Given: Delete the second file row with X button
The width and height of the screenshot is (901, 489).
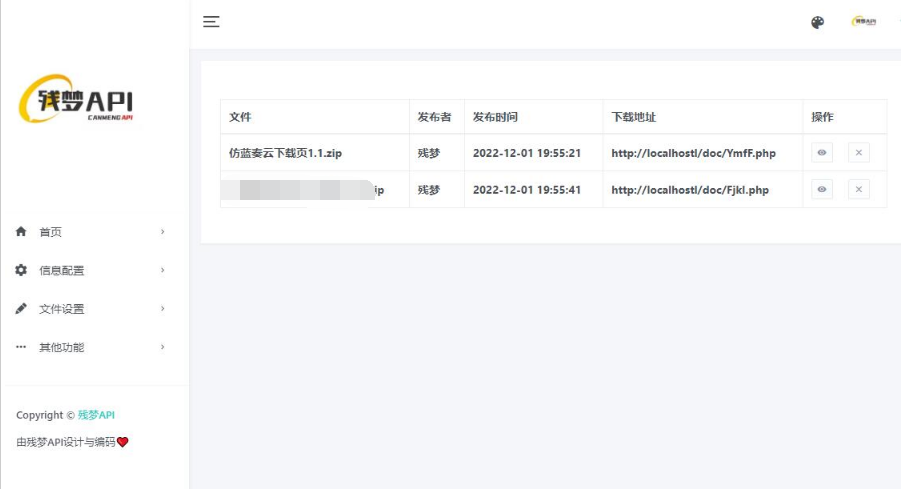Looking at the screenshot, I should pos(858,189).
